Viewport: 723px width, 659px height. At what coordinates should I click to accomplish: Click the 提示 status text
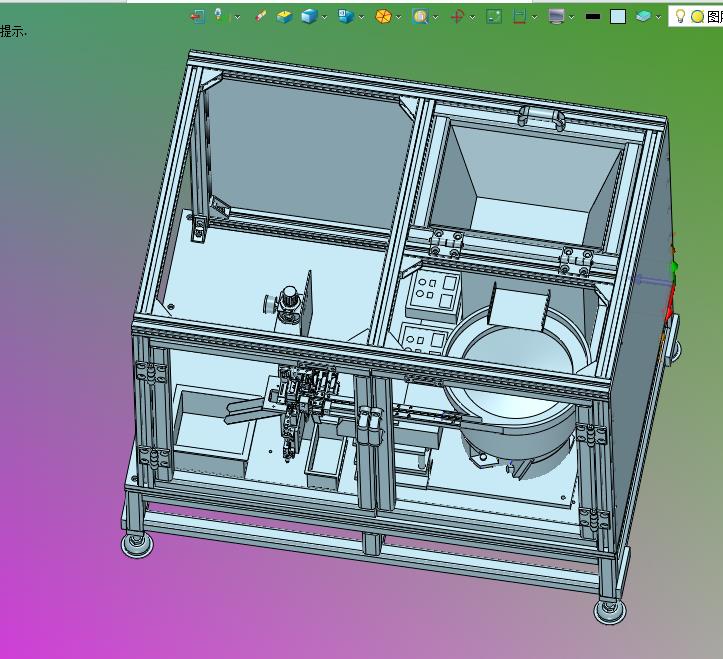pos(13,31)
